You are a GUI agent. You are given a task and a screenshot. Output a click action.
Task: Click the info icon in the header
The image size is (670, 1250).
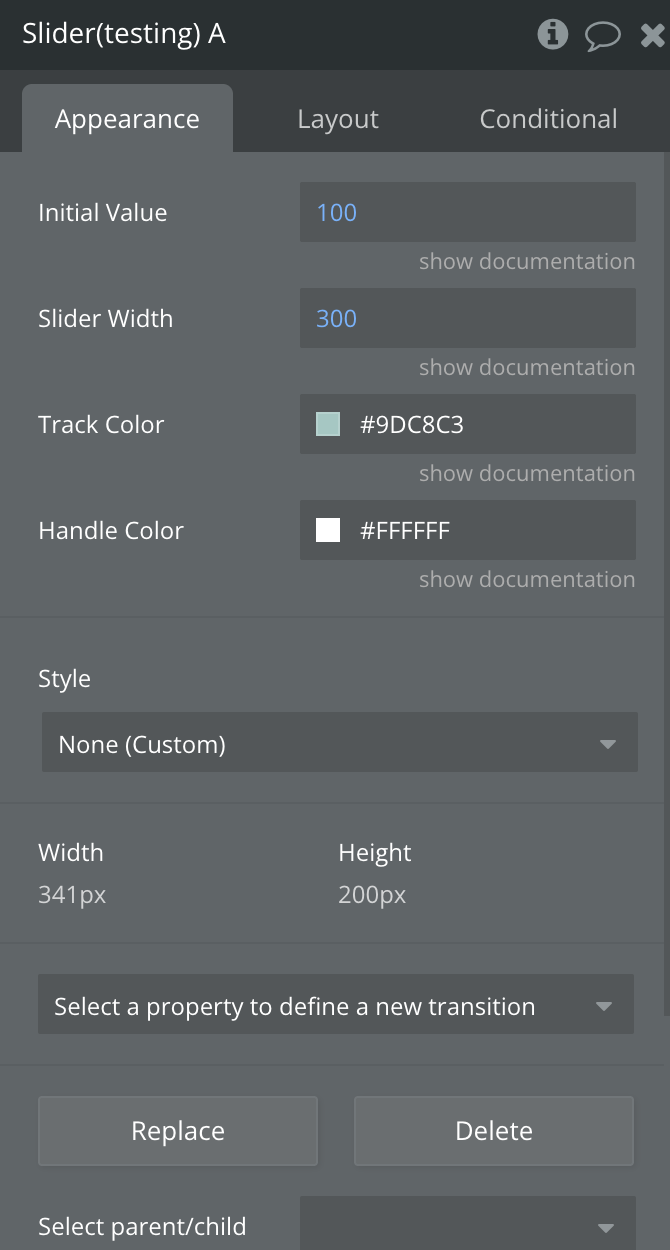tap(552, 35)
